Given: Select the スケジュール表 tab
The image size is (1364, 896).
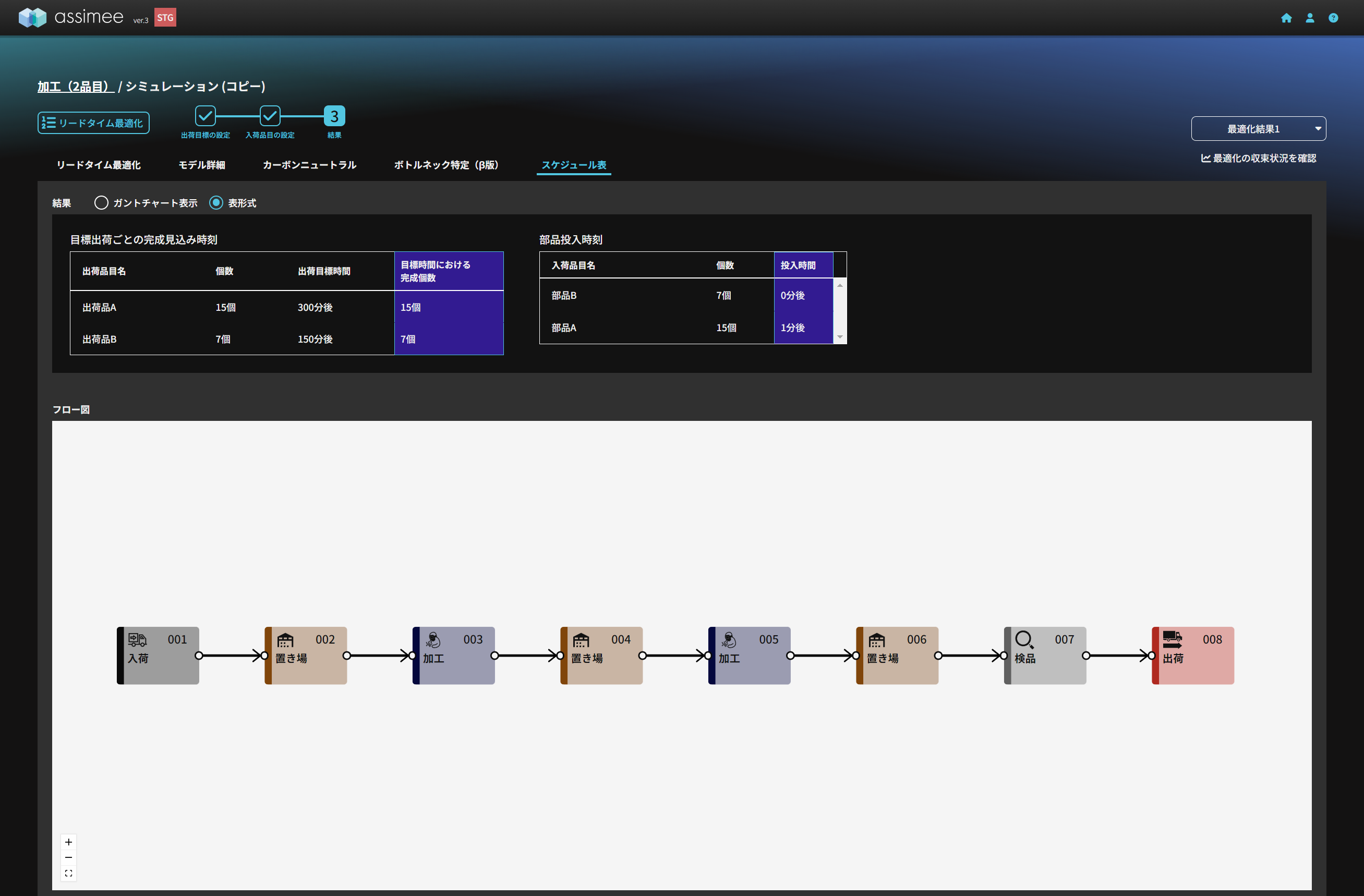Looking at the screenshot, I should (x=574, y=165).
